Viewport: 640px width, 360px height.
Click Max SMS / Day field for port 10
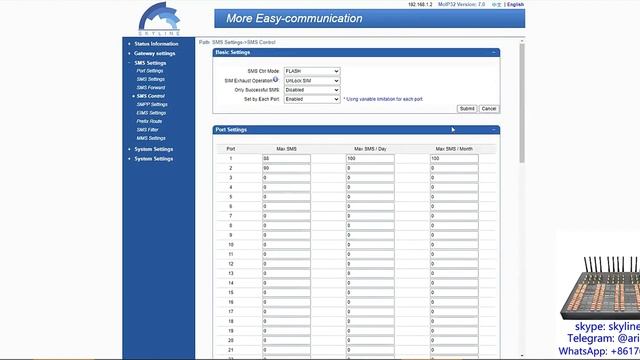(370, 245)
